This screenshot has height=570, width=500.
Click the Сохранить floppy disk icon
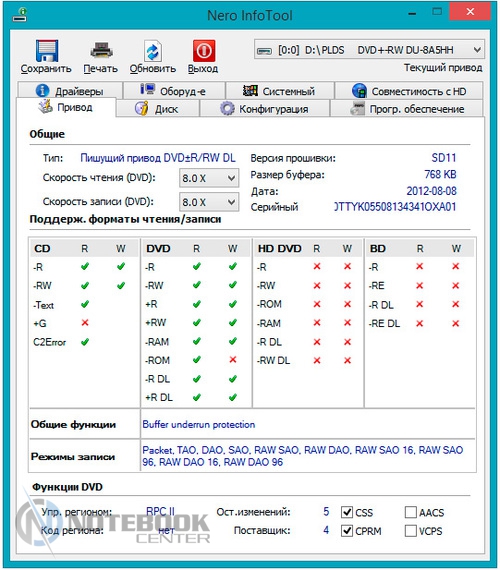point(47,51)
